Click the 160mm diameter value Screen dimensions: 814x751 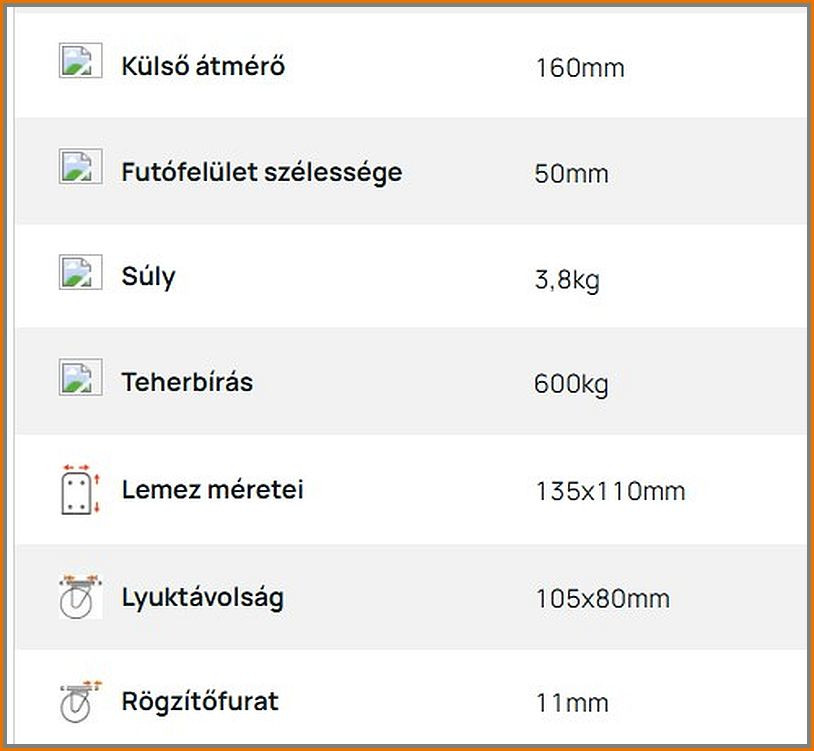coord(580,68)
